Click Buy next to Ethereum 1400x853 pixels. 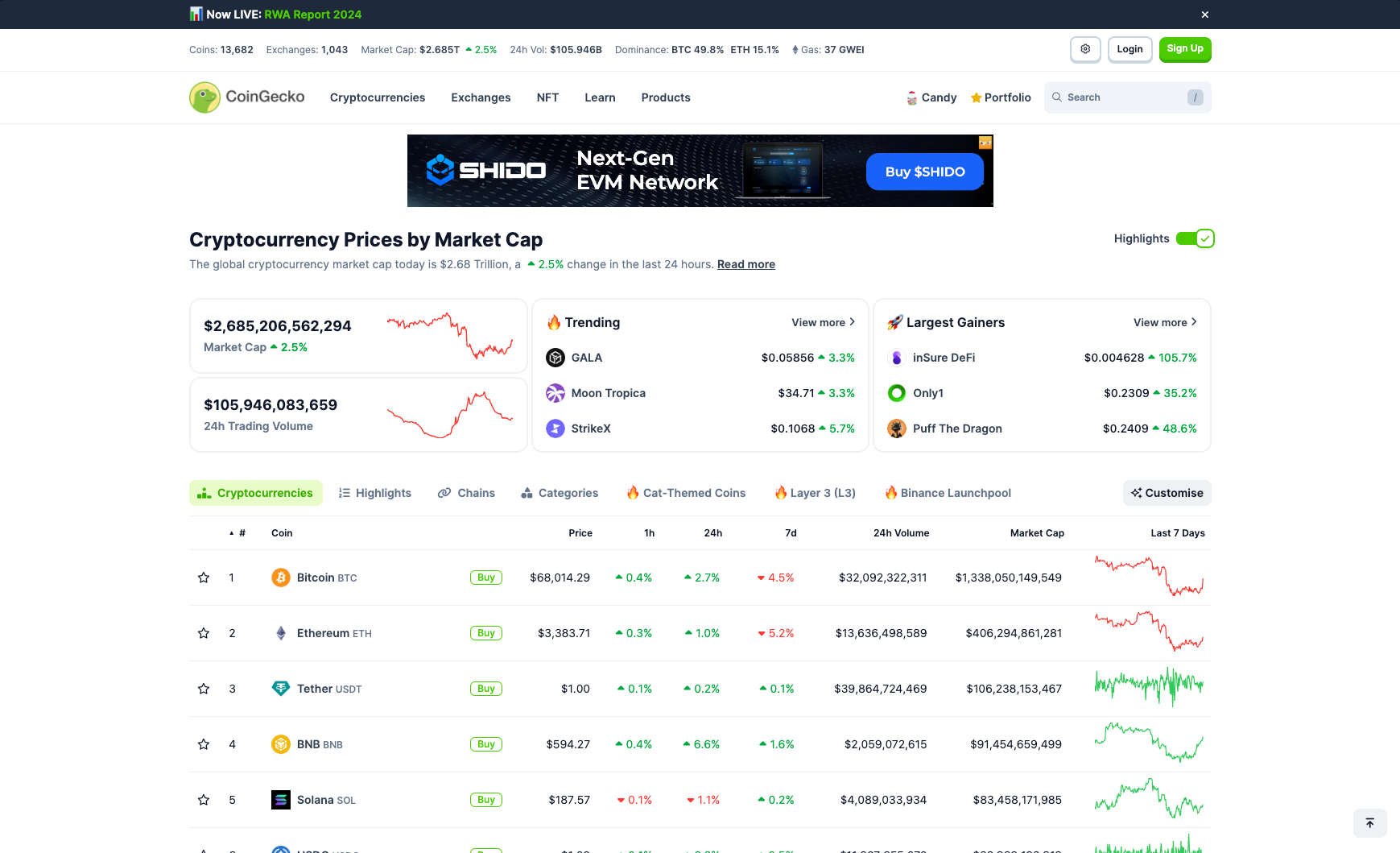click(486, 633)
